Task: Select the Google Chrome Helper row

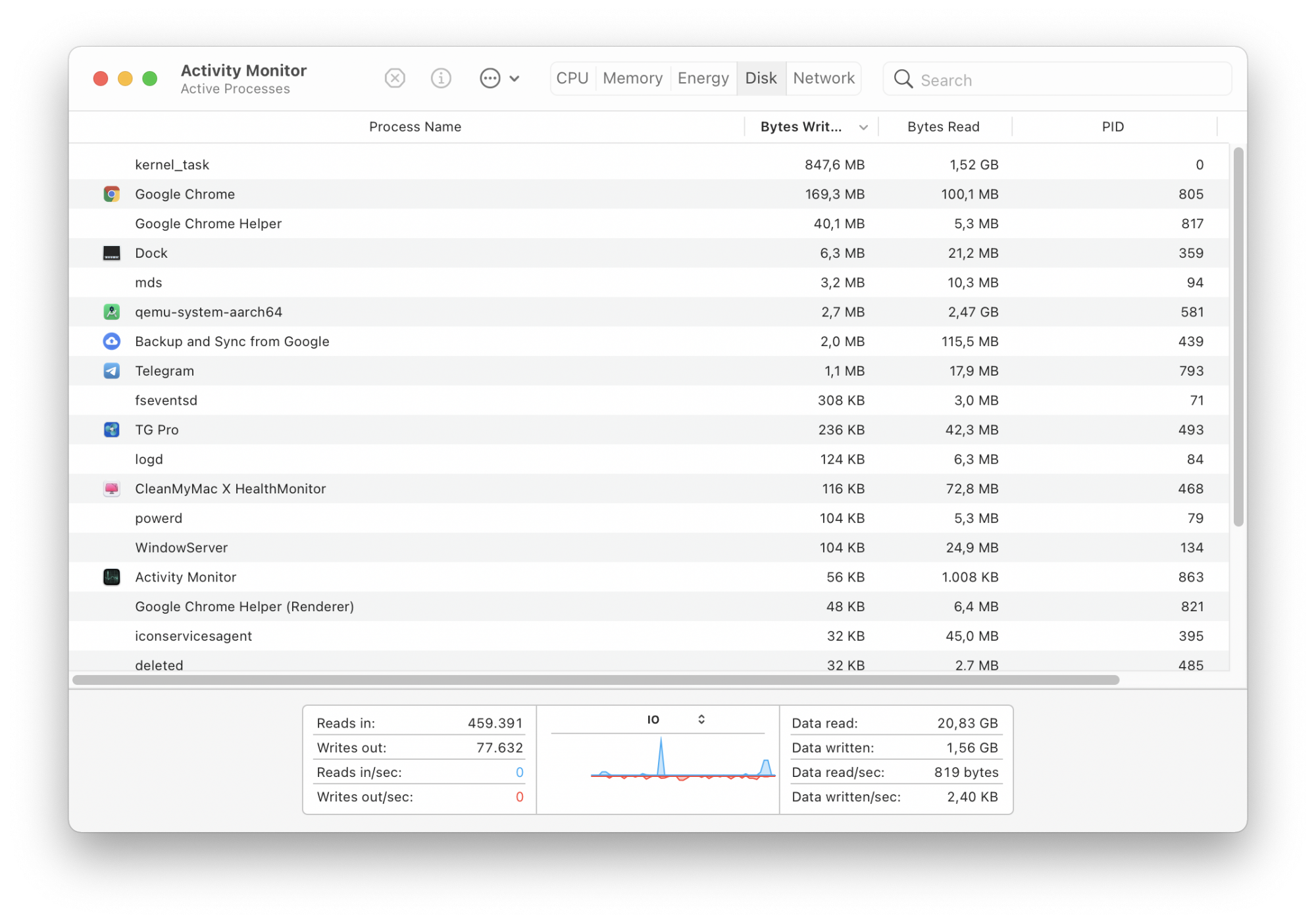Action: [649, 224]
